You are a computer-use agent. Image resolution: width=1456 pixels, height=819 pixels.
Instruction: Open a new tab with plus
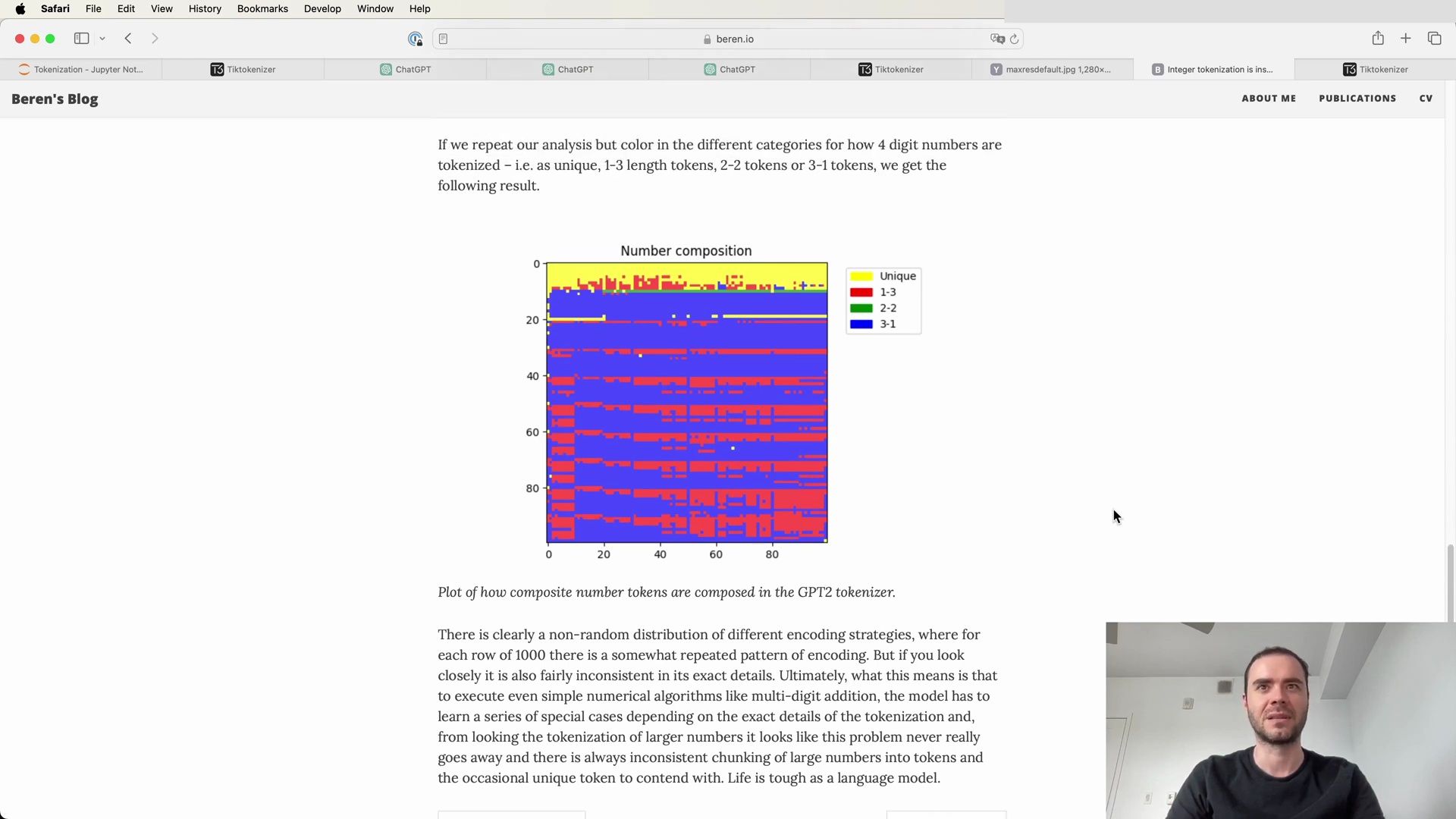(1405, 39)
